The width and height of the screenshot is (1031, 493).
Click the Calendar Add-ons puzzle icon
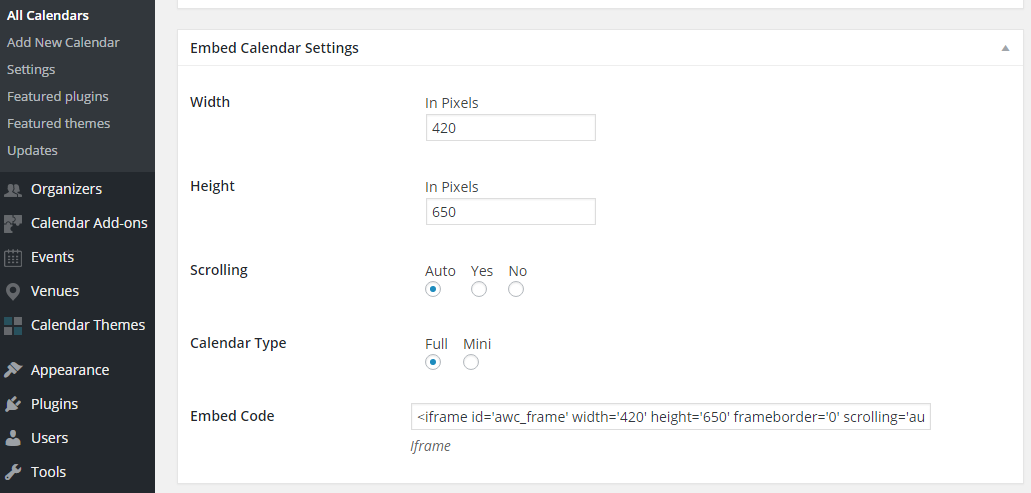(x=13, y=223)
